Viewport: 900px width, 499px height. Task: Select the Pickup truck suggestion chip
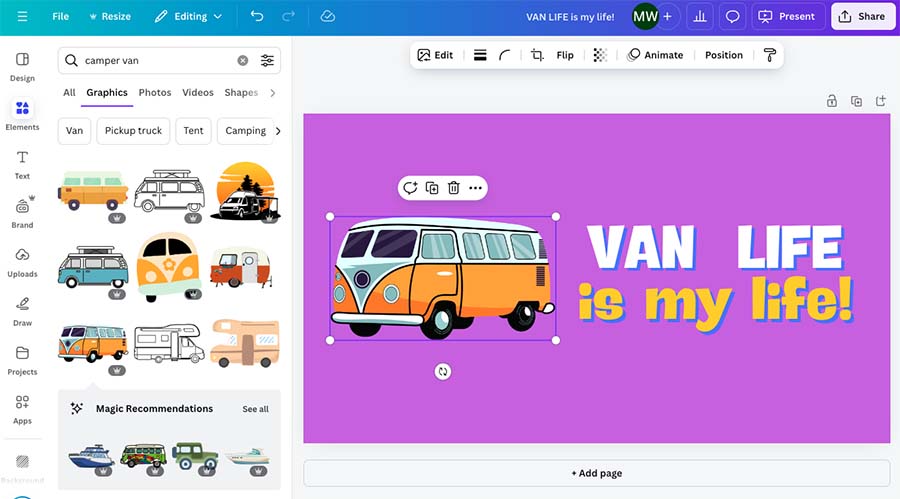(133, 131)
